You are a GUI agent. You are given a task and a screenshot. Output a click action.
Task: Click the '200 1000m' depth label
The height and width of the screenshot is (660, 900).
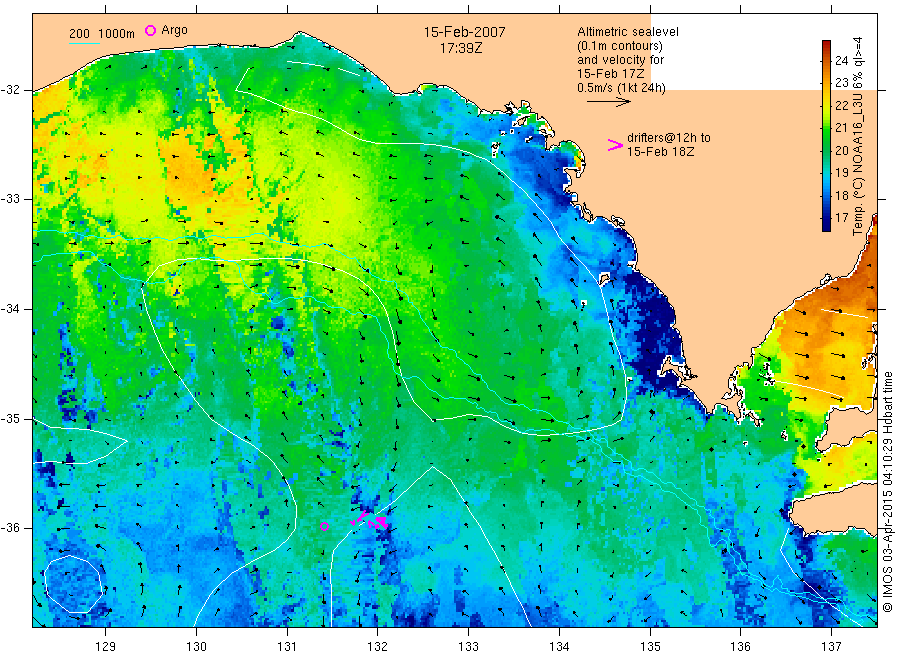102,34
